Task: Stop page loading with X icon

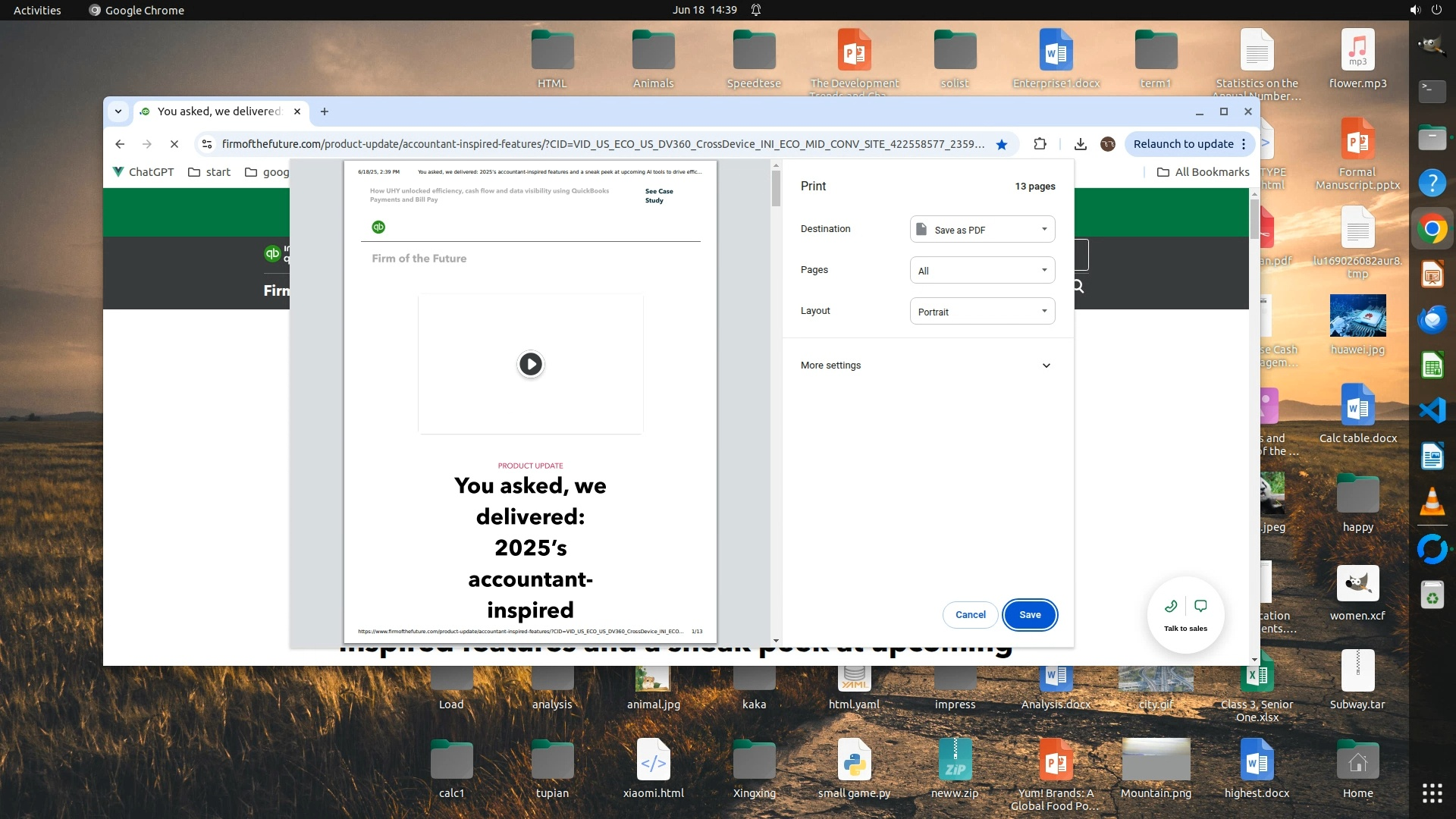Action: pos(174,144)
